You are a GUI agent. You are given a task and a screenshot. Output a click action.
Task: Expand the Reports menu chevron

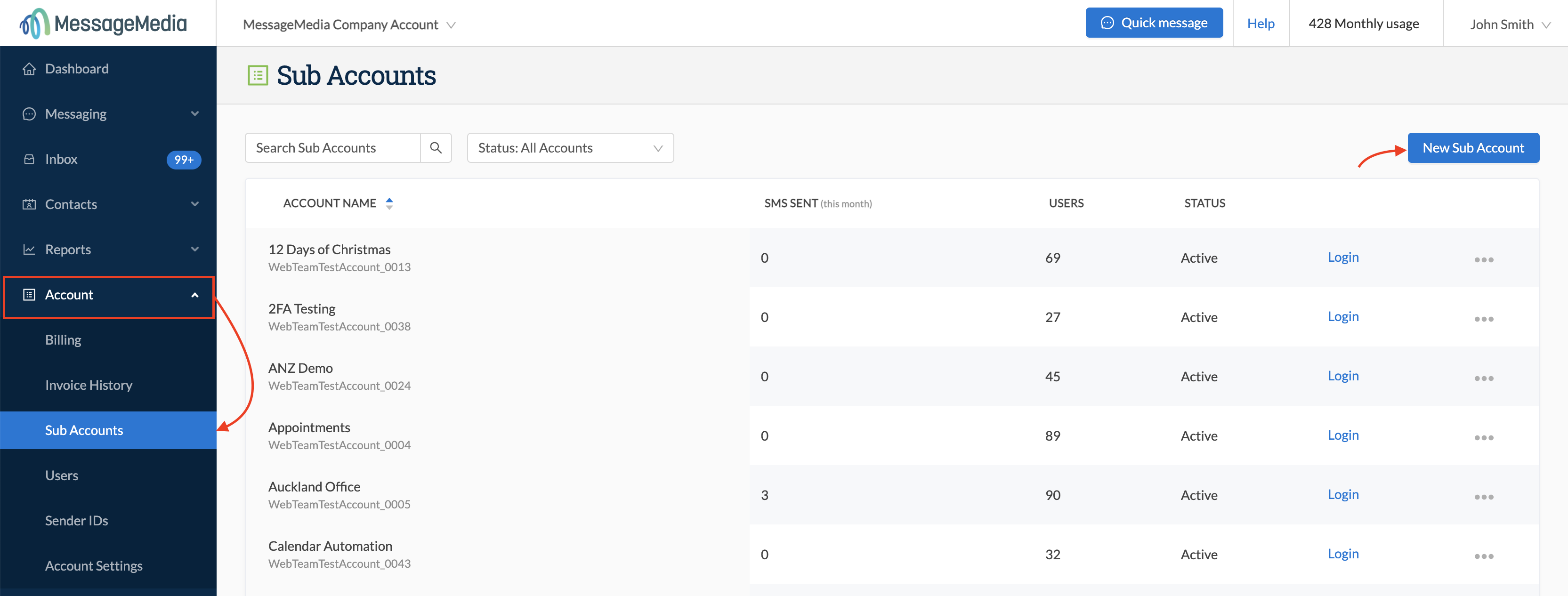(195, 249)
